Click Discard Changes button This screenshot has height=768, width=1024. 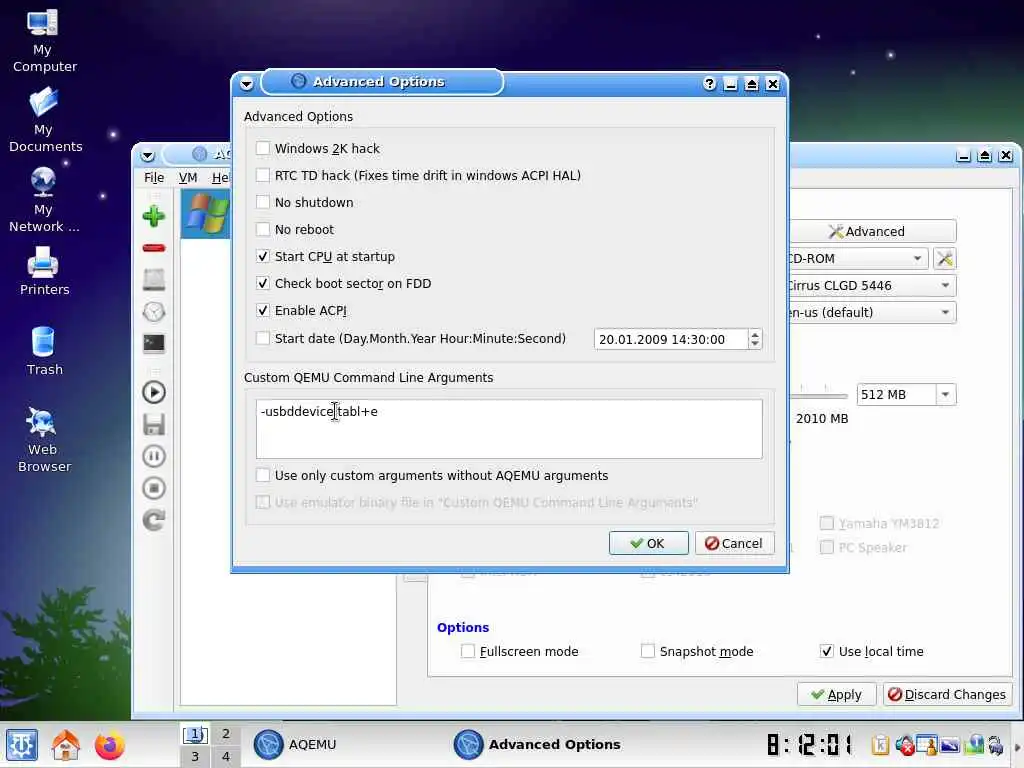coord(948,694)
